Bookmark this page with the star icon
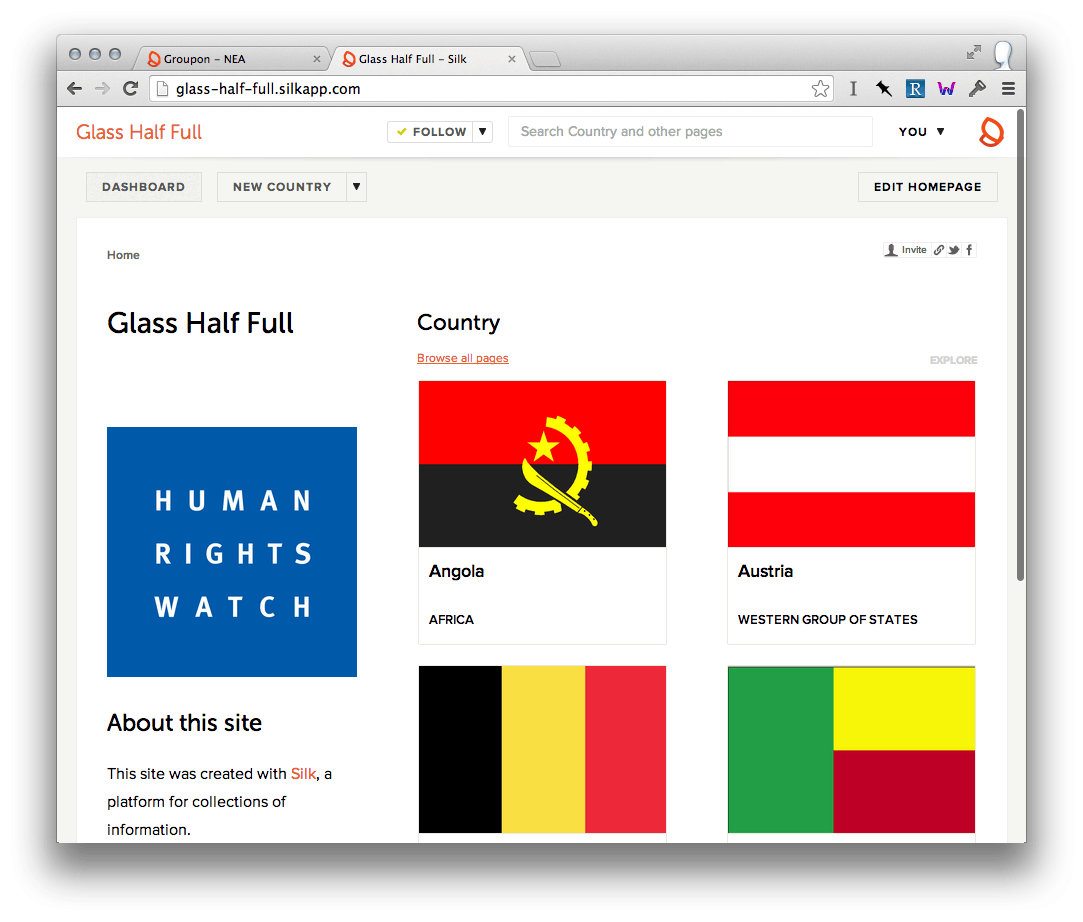Screen dimensions: 1083x922 pyautogui.click(x=820, y=88)
